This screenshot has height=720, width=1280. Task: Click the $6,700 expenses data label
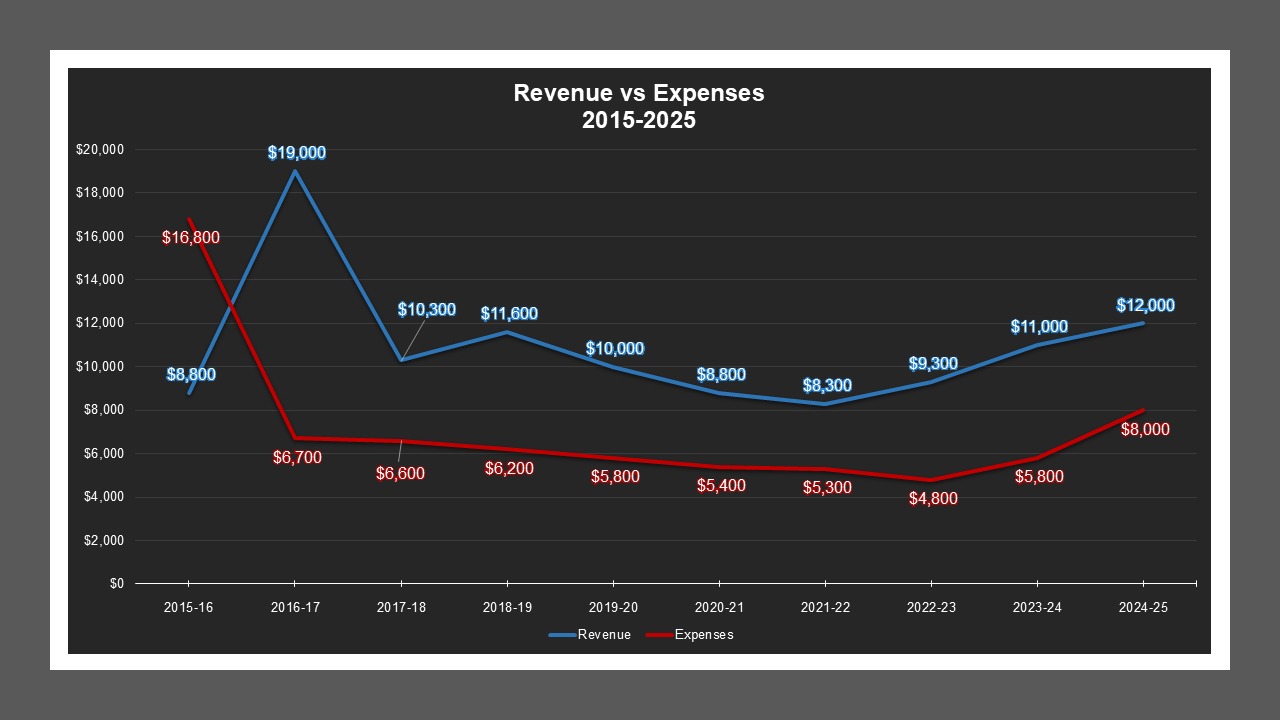click(297, 458)
